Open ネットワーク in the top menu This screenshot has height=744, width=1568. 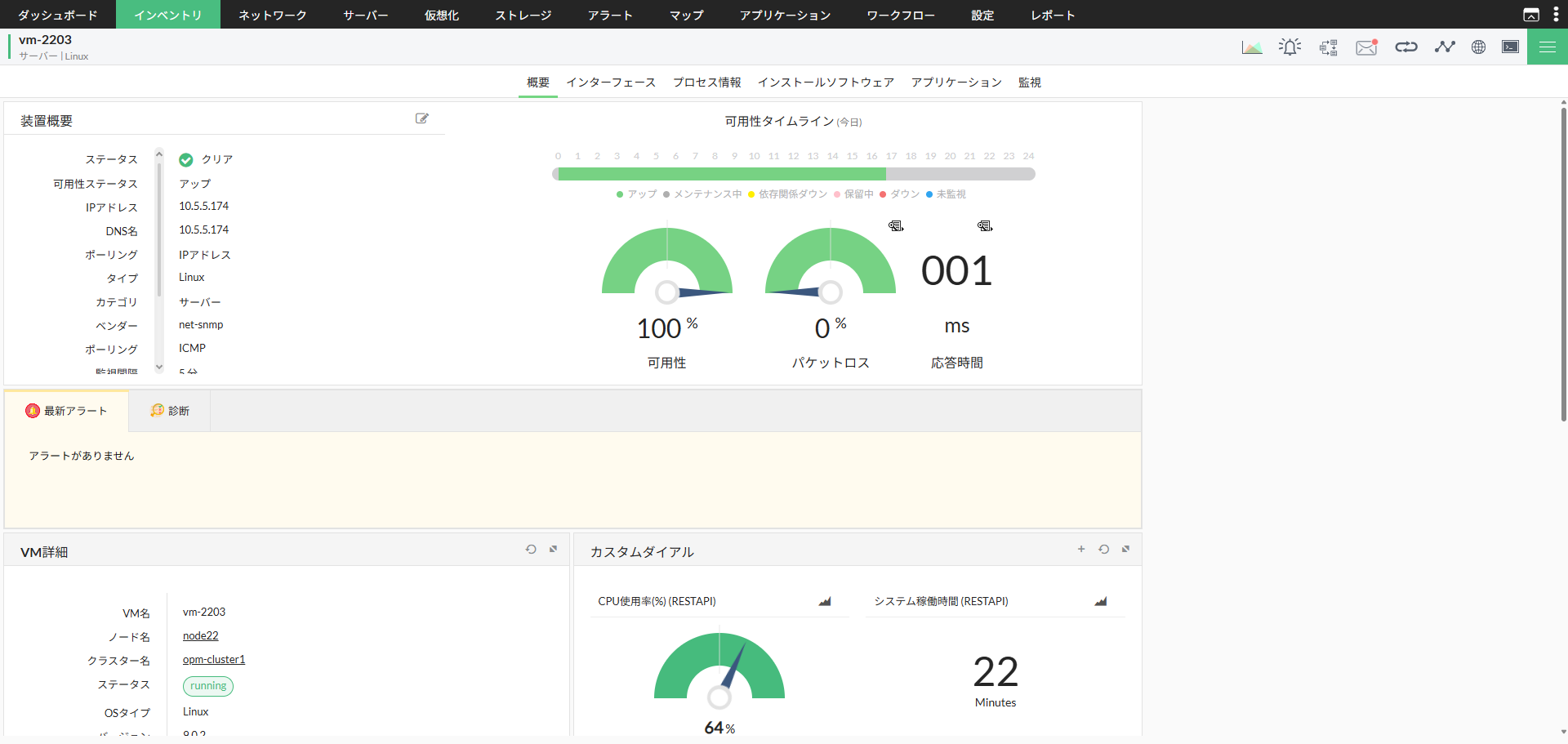tap(273, 15)
